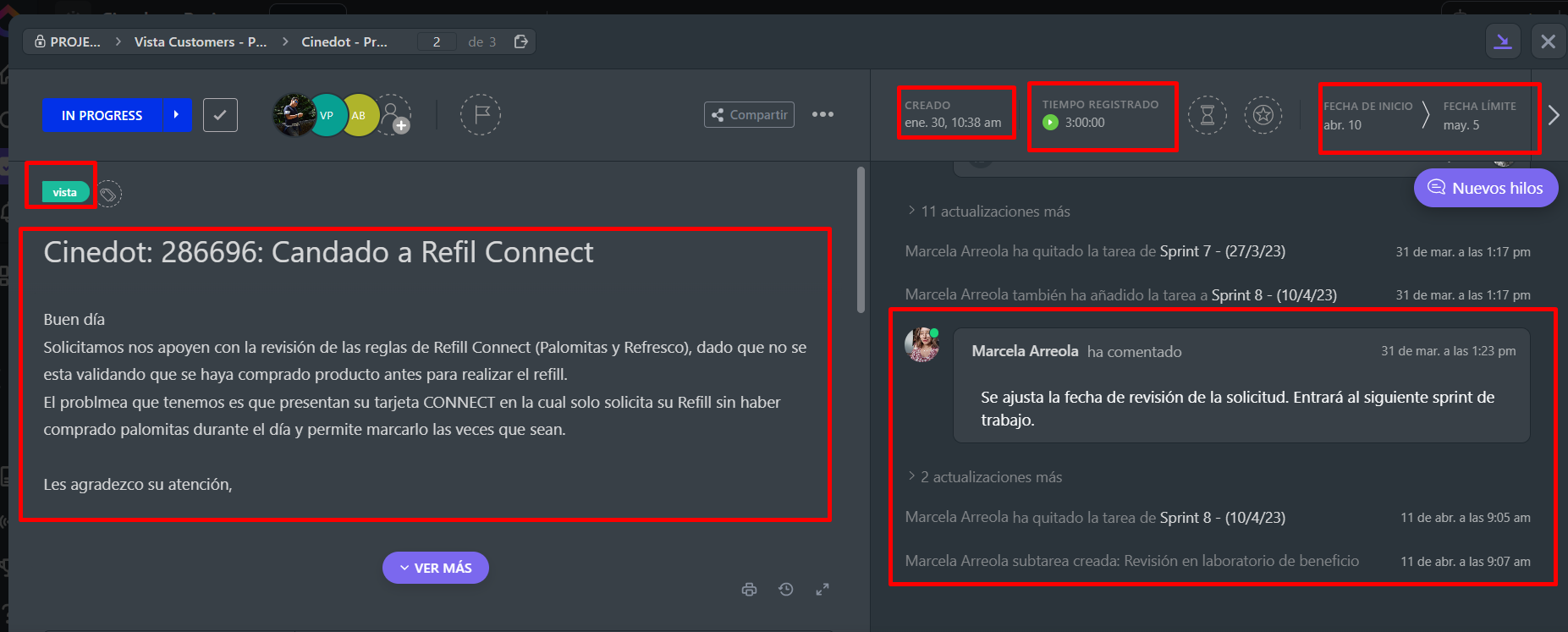Print the task description with printer icon

click(x=749, y=590)
